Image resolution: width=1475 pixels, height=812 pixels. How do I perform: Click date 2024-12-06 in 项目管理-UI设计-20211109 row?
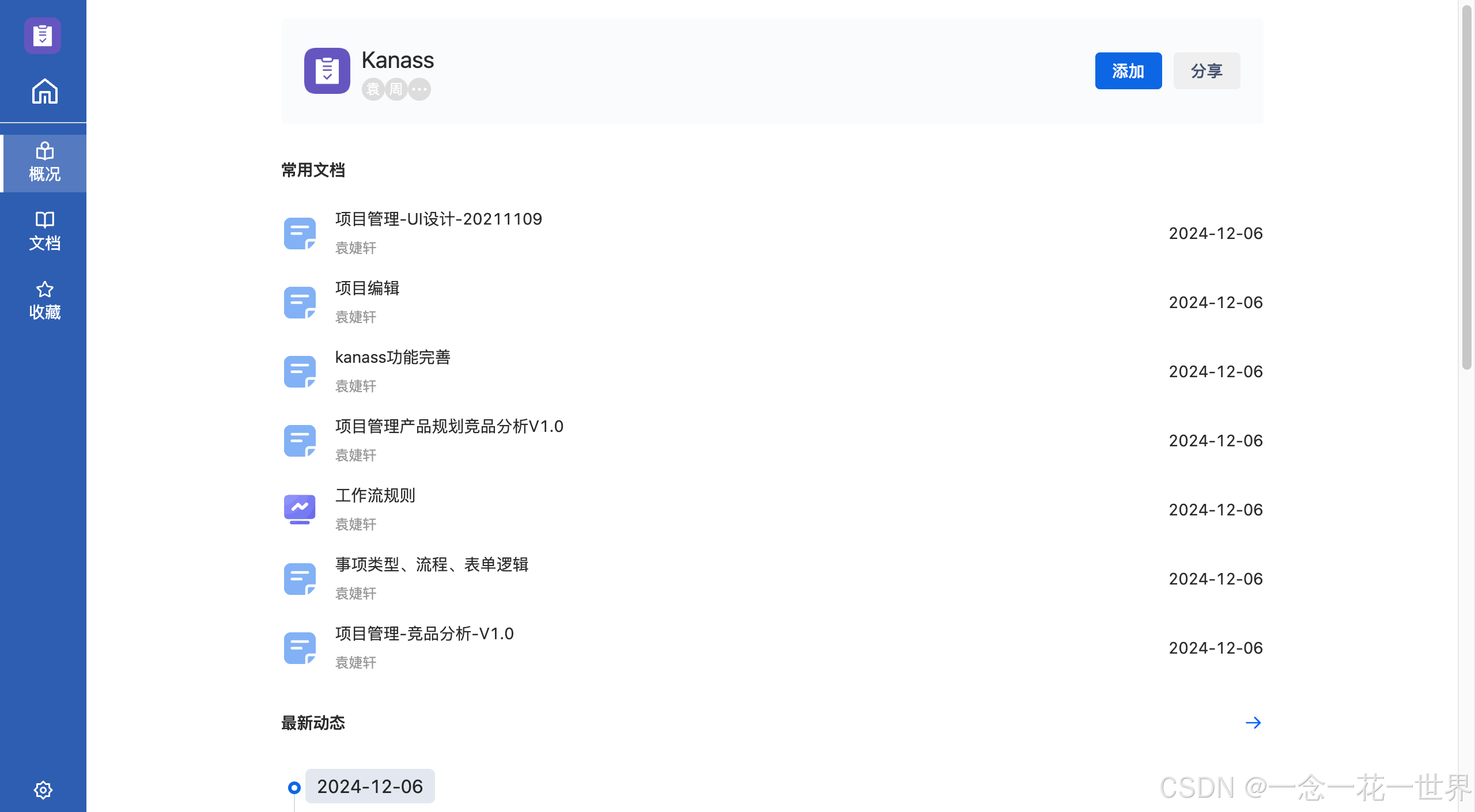[1216, 233]
